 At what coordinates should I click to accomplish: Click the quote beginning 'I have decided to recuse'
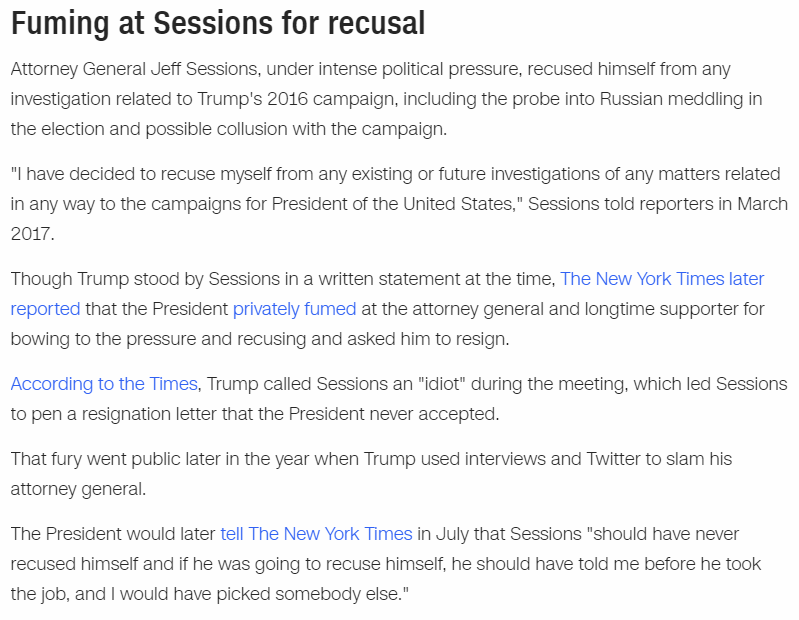coord(399,204)
